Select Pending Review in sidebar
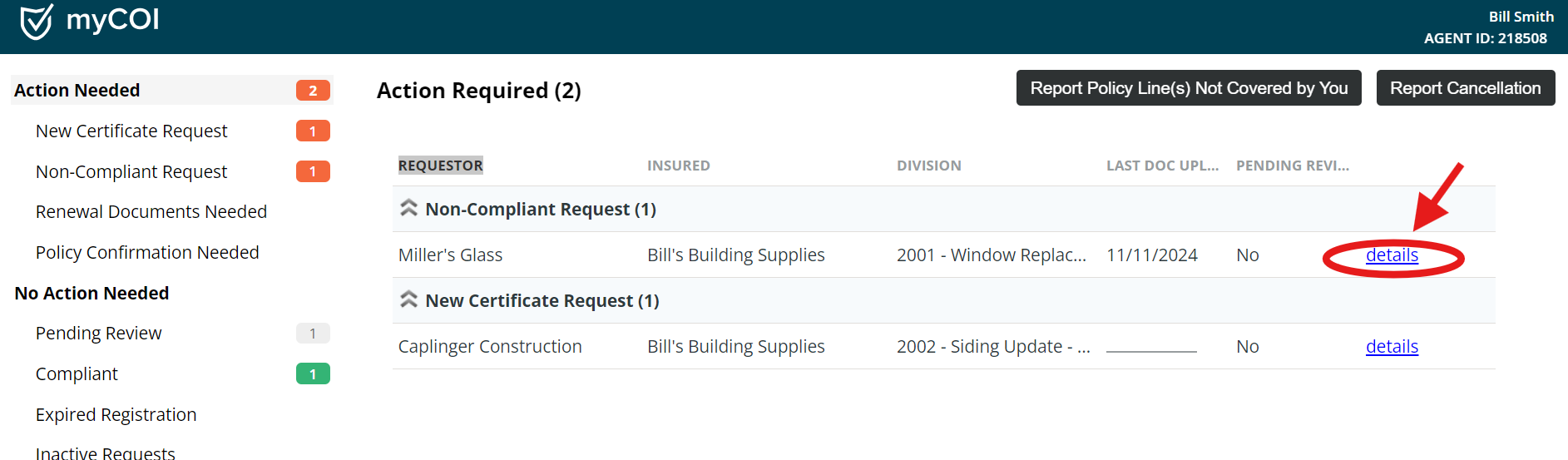Screen dimensions: 1568x460 coord(99,333)
